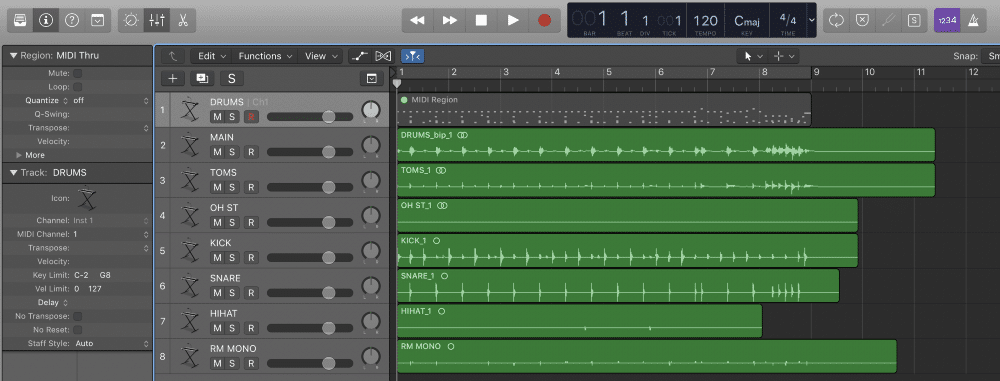Collapse the Region: MIDI Thru section
The height and width of the screenshot is (381, 1000).
point(13,56)
